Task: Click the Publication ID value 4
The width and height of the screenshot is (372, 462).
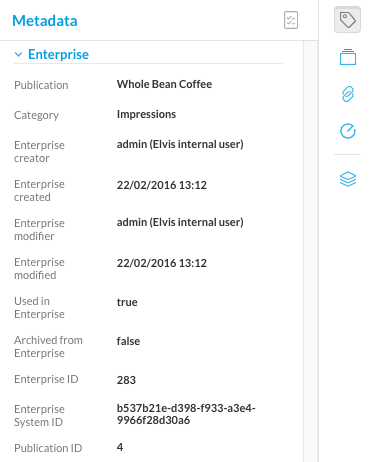Action: (x=120, y=447)
